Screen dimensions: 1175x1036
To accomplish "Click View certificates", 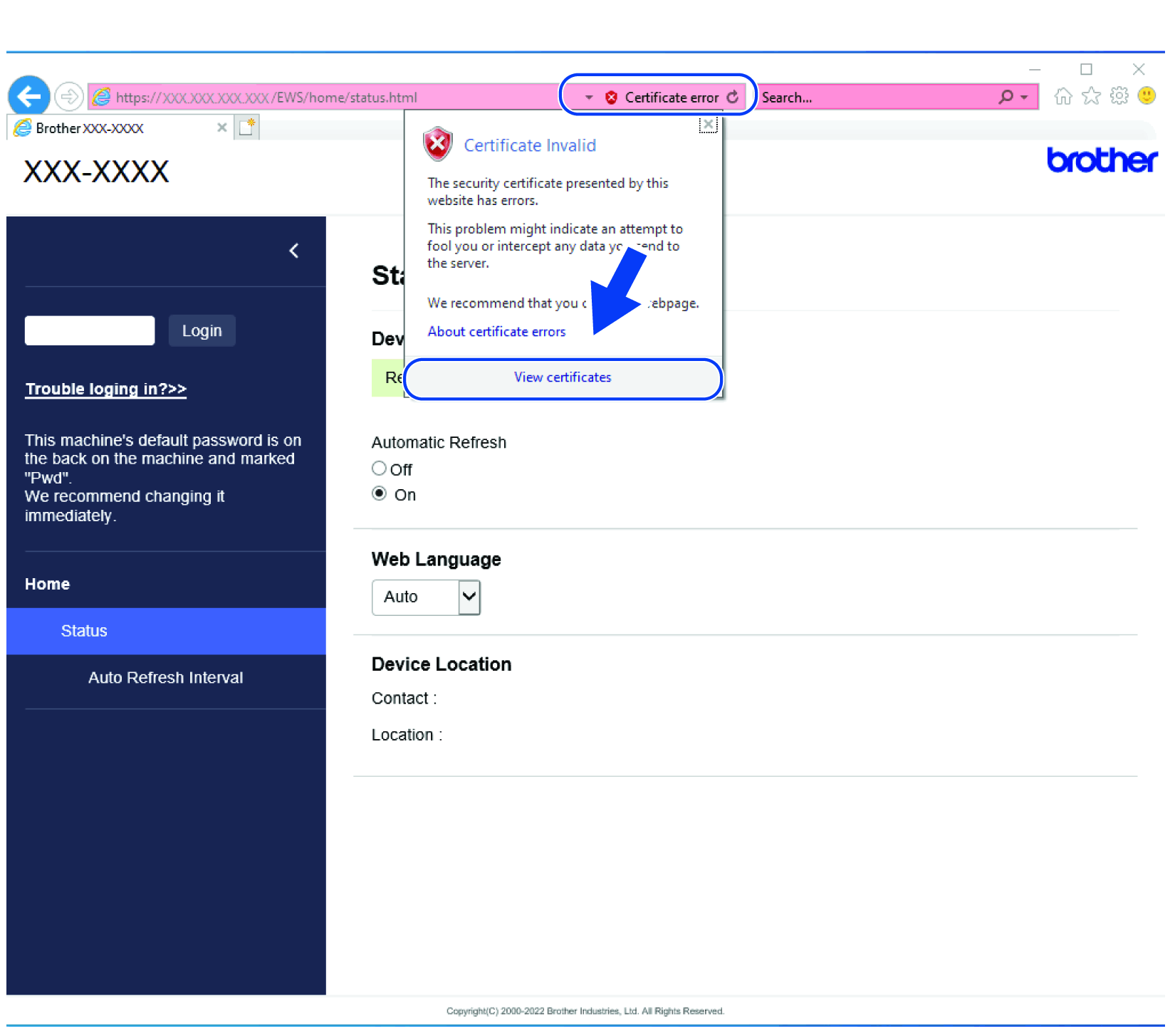I will 563,378.
